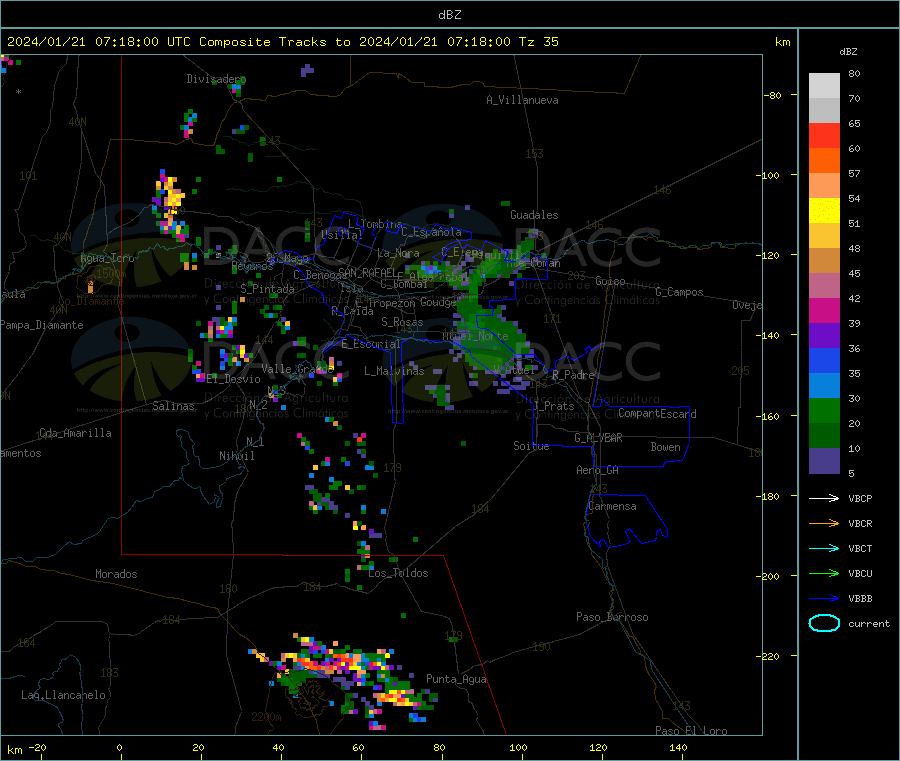Click the 'L_Malvinas' map label
The width and height of the screenshot is (900, 761).
coord(394,371)
